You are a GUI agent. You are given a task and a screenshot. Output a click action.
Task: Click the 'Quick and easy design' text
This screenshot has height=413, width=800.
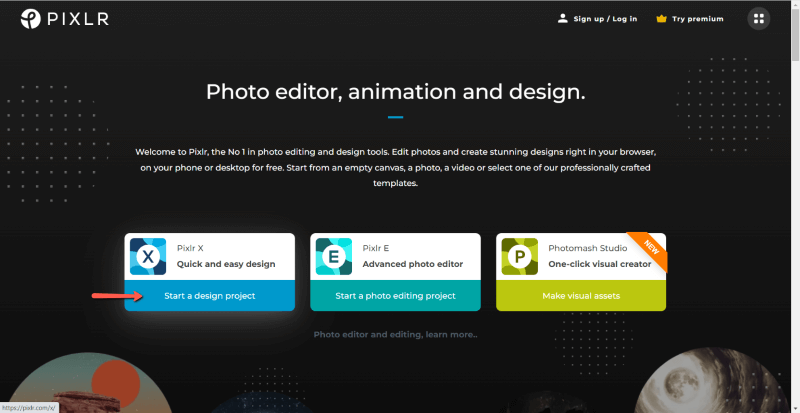[x=226, y=264]
